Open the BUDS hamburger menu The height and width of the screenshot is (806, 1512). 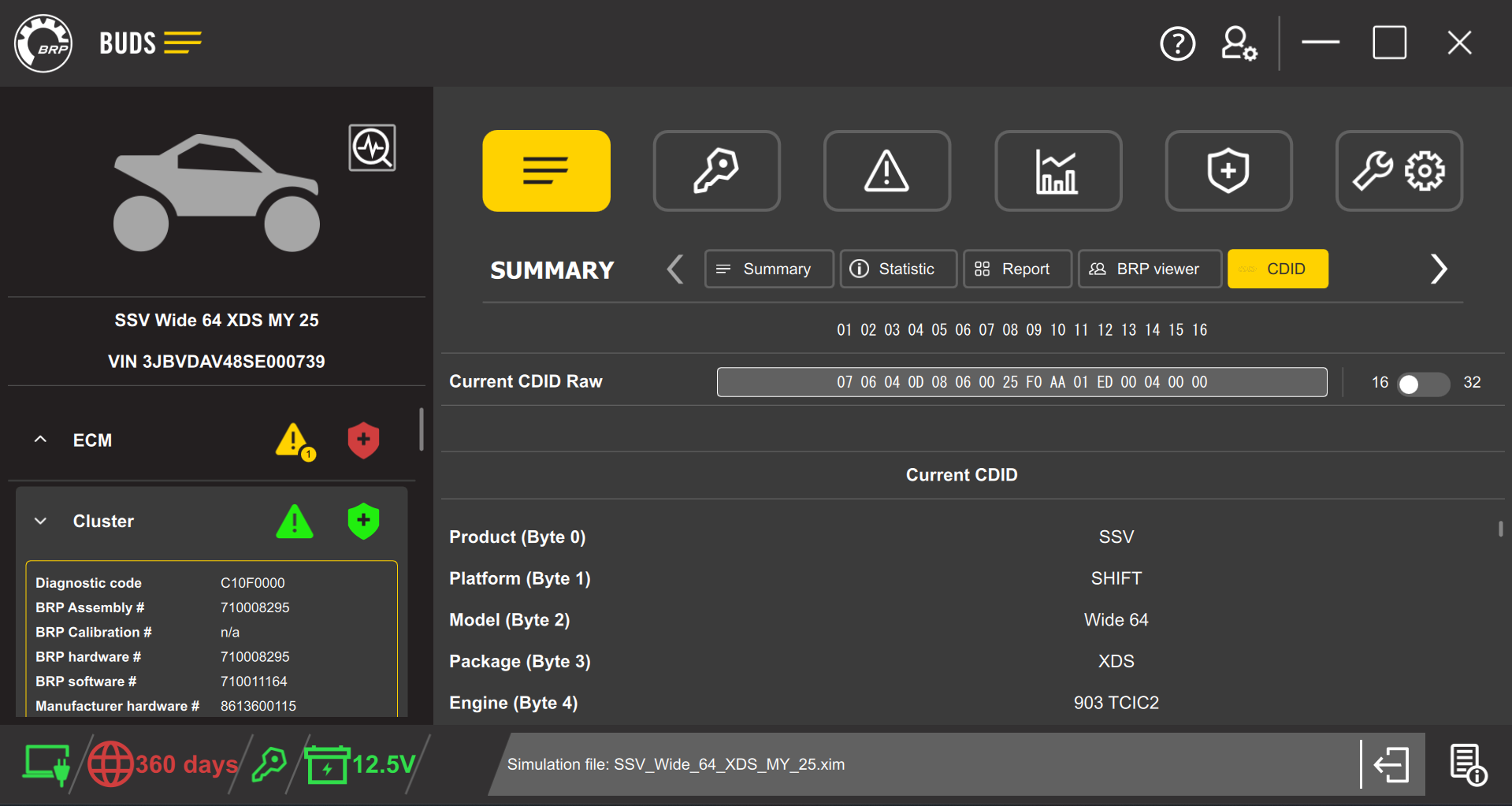click(x=183, y=43)
